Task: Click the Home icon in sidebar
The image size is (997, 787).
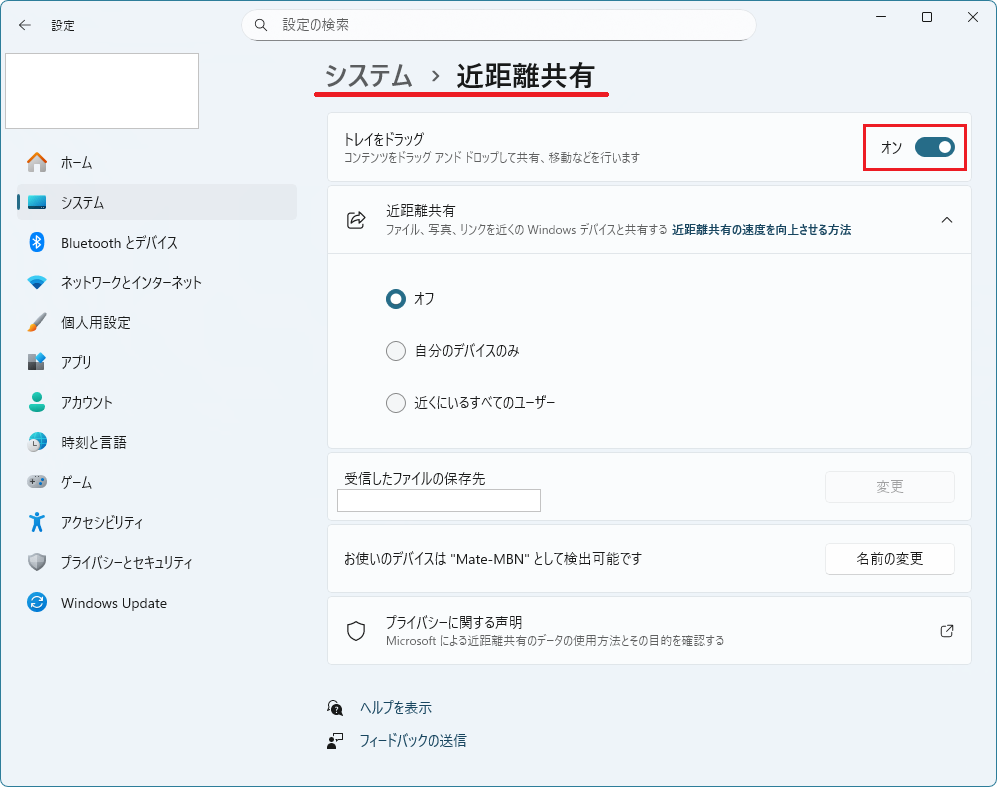Action: pos(37,162)
